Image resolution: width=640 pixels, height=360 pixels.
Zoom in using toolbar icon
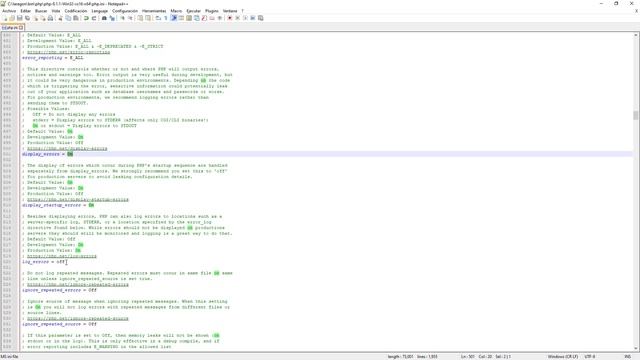(x=122, y=18)
